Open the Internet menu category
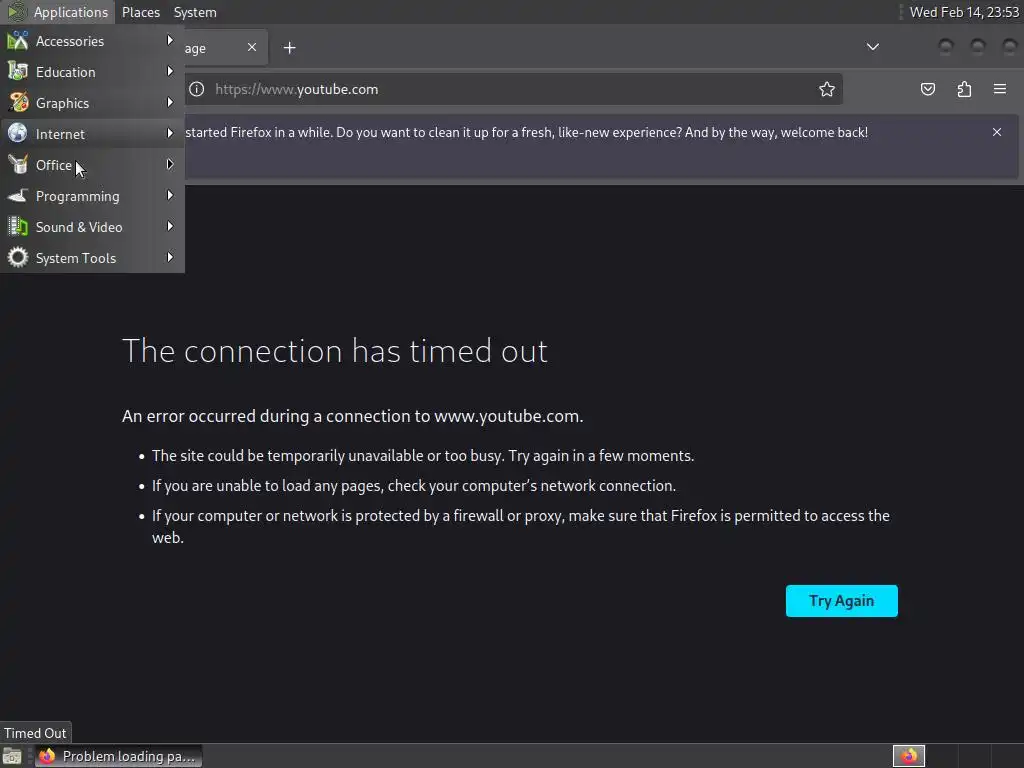Screen dimensions: 1024x768 (92, 134)
